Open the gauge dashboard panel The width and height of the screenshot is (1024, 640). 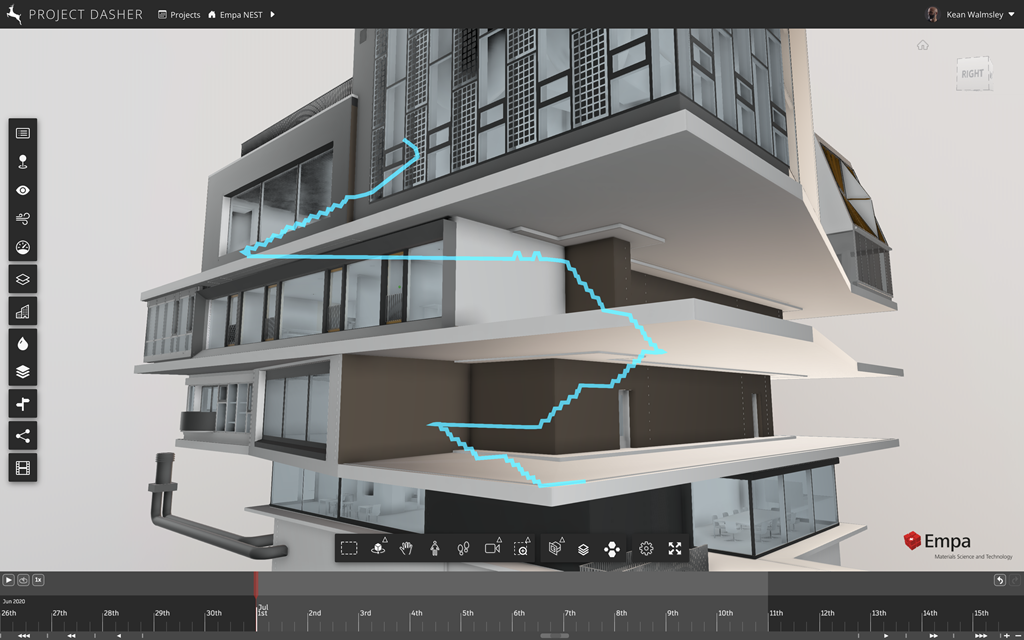tap(23, 247)
